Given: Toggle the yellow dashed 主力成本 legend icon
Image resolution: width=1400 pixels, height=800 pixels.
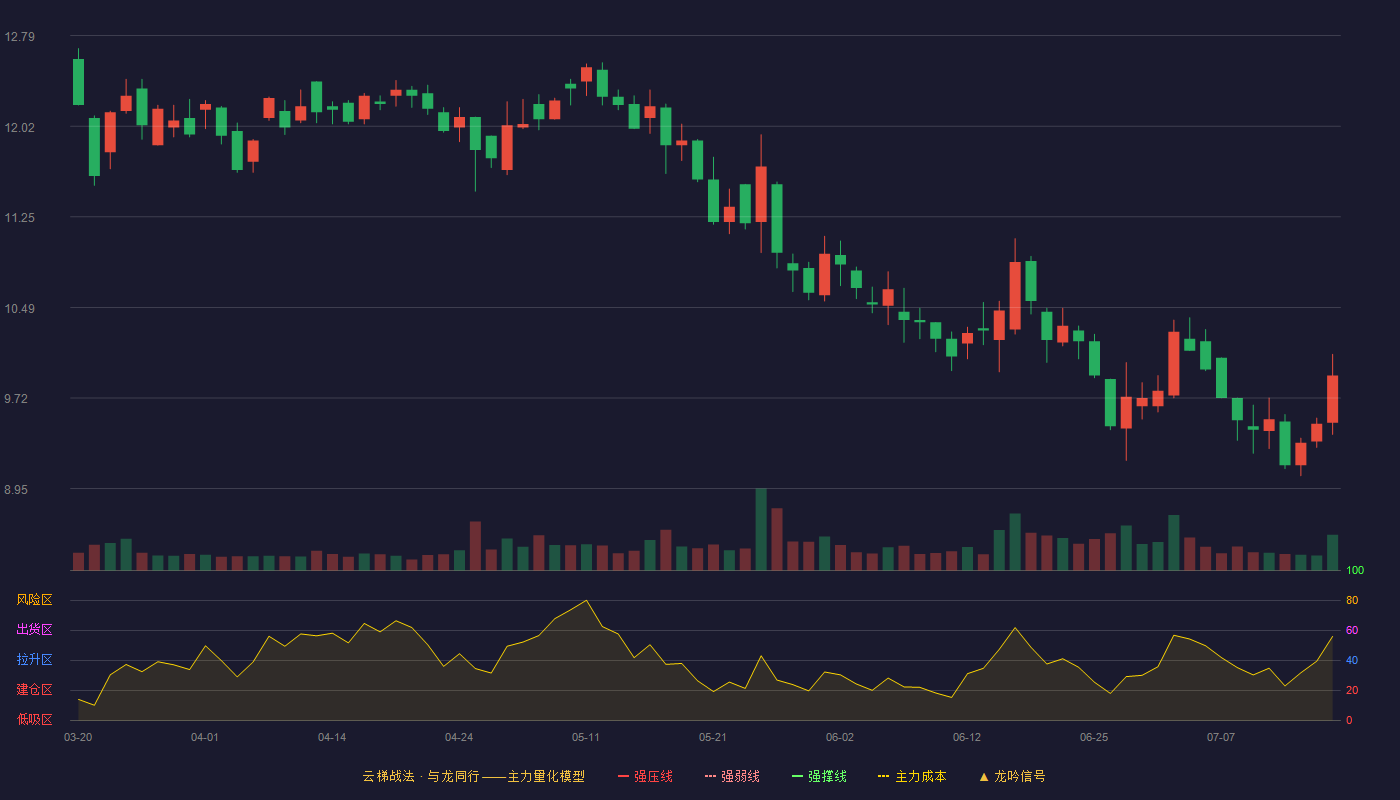Looking at the screenshot, I should (x=884, y=776).
